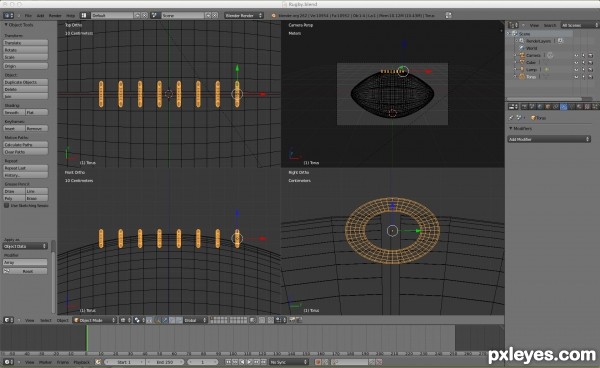Click the Duplicate Objects button
This screenshot has width=600, height=368.
(x=26, y=82)
